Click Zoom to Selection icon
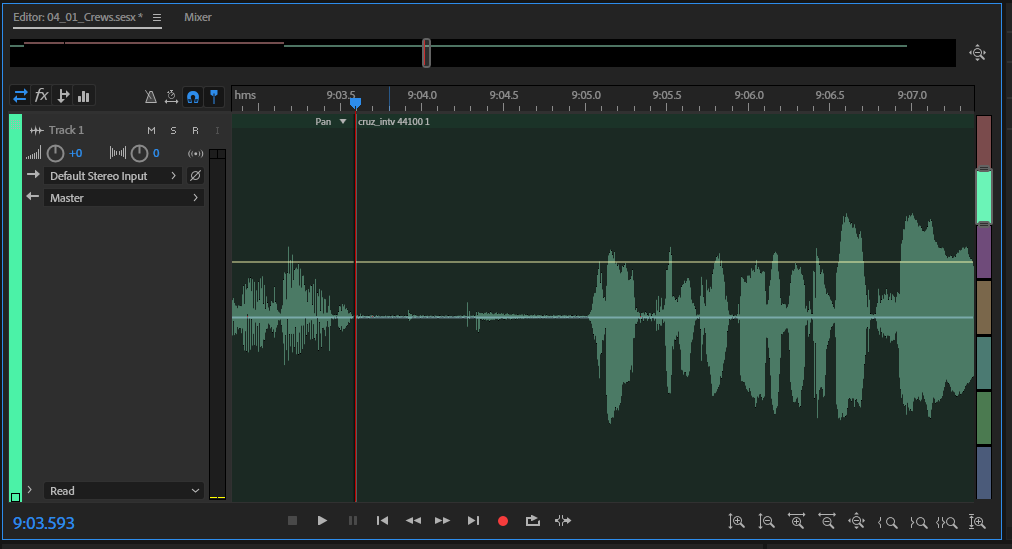 947,522
